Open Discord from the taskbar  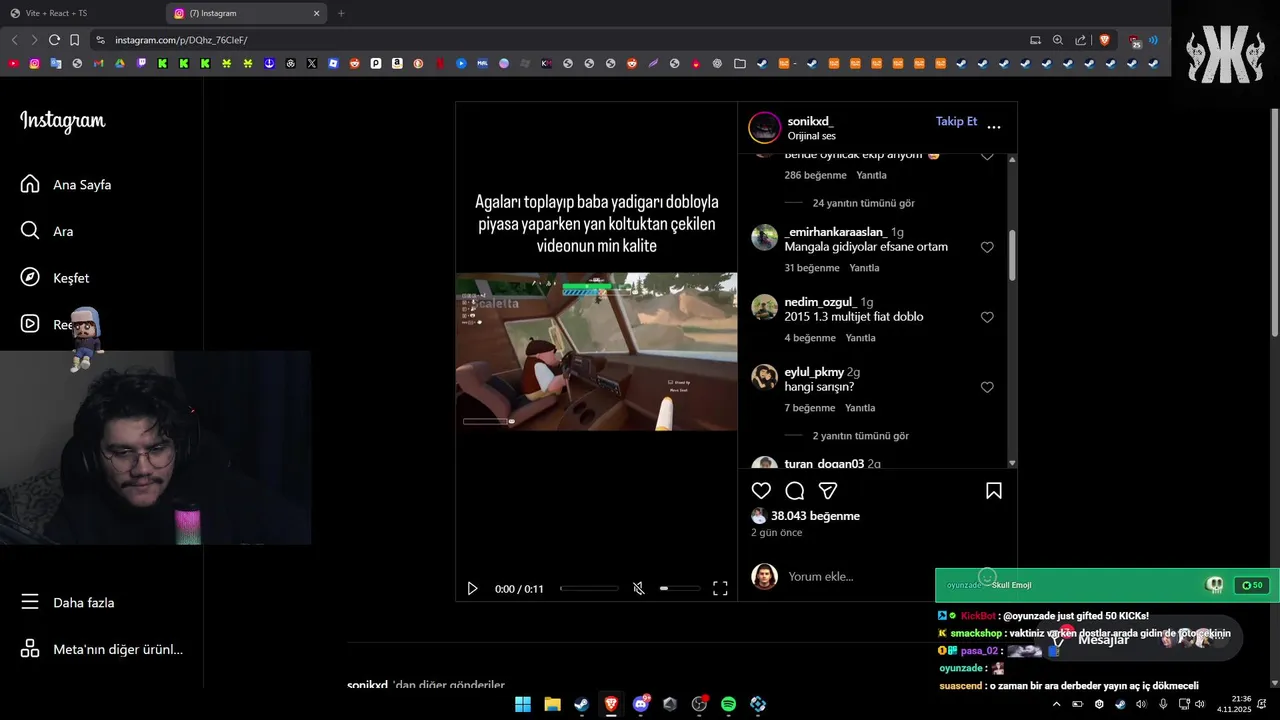tap(641, 704)
